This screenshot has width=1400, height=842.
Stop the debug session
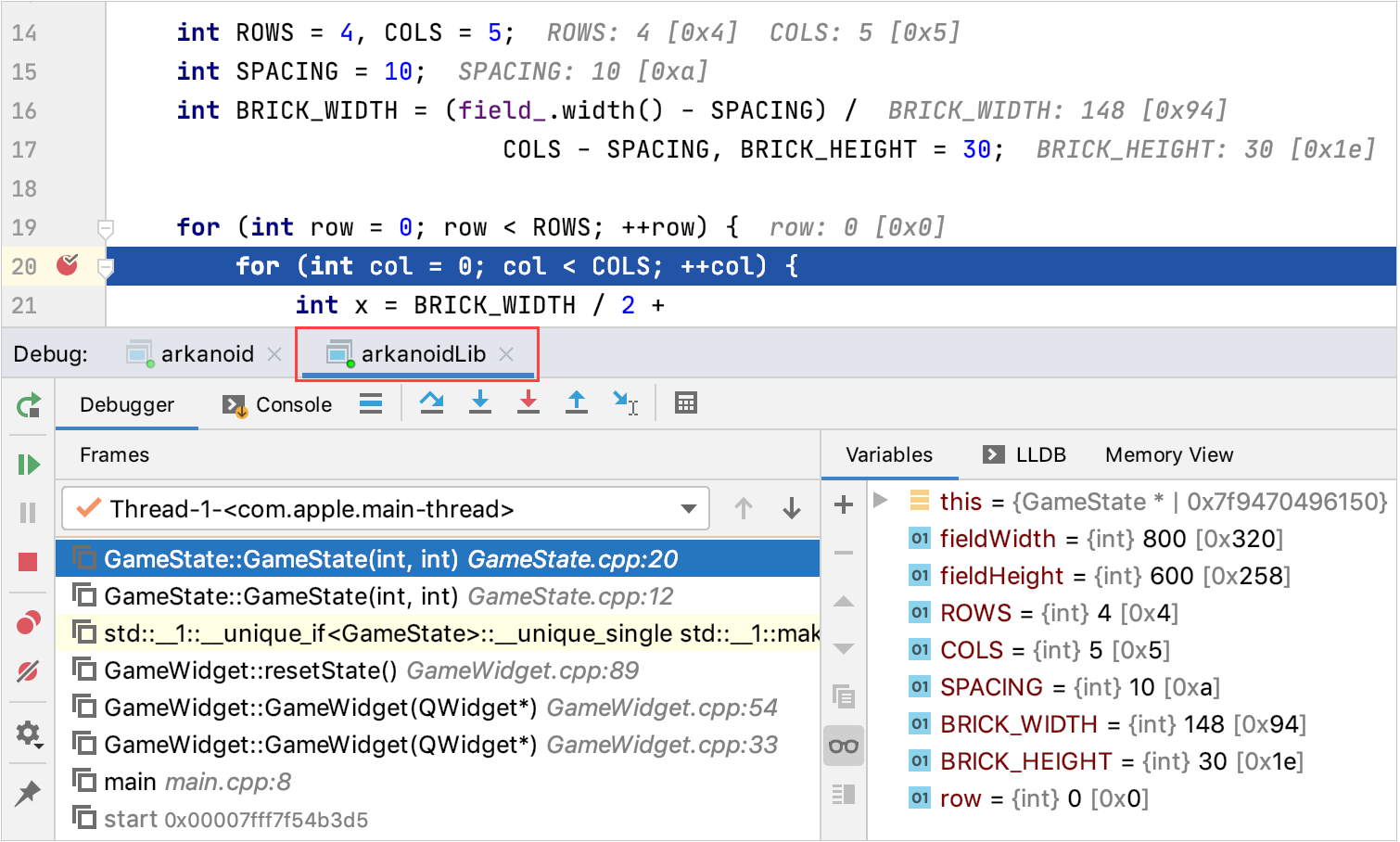coord(29,561)
